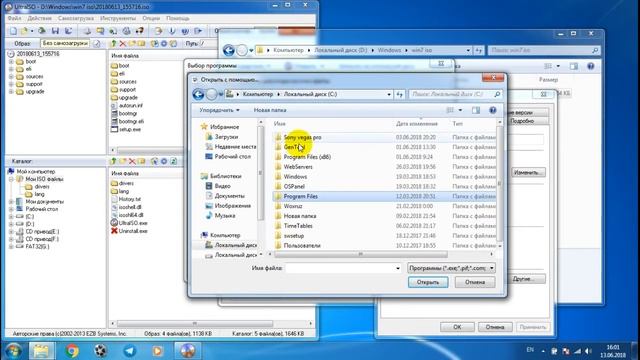This screenshot has width=640, height=360.
Task: Select the Пользователи folder row
Action: (384, 245)
